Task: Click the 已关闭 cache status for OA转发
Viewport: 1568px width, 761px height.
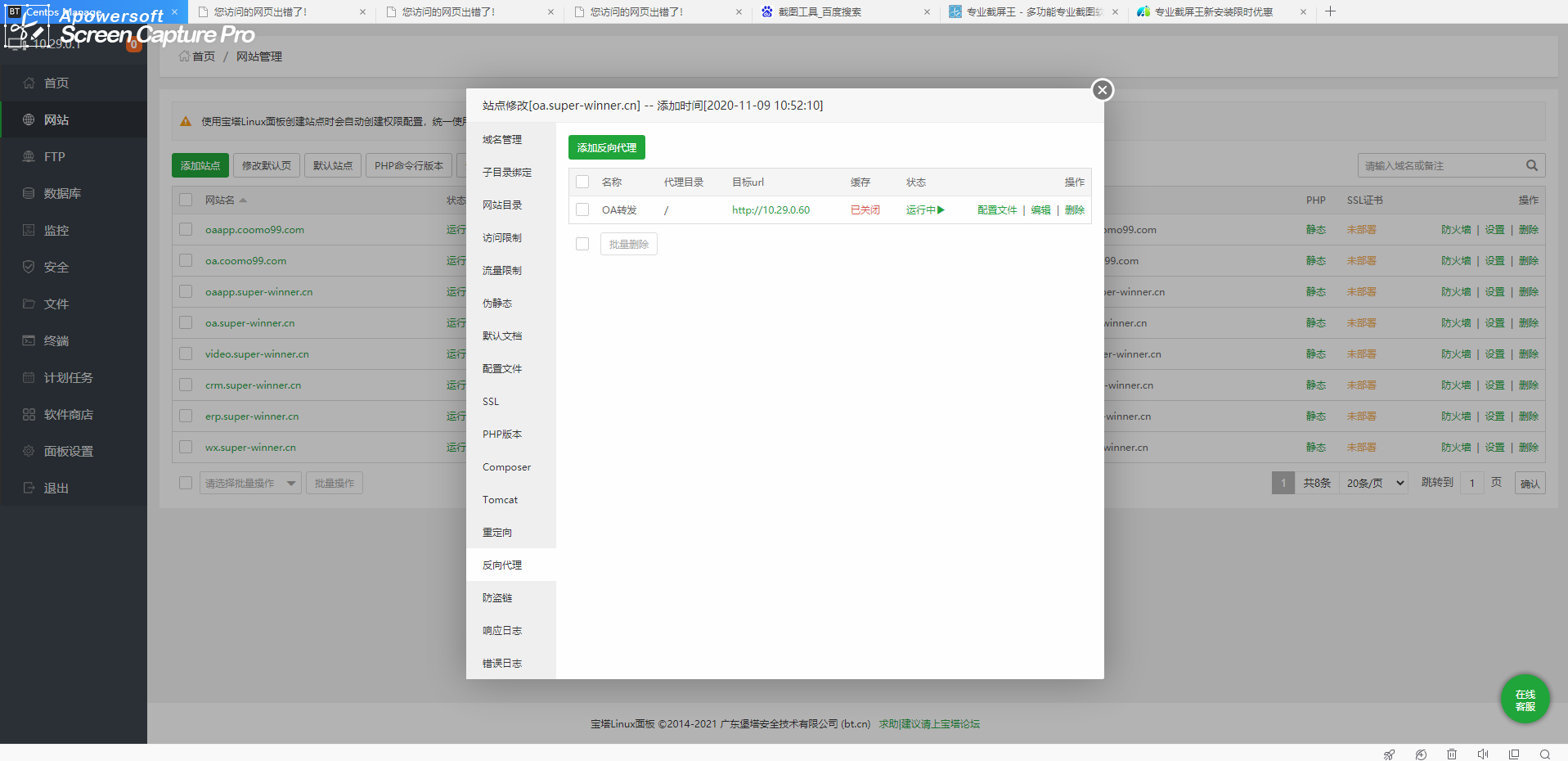Action: click(x=865, y=210)
